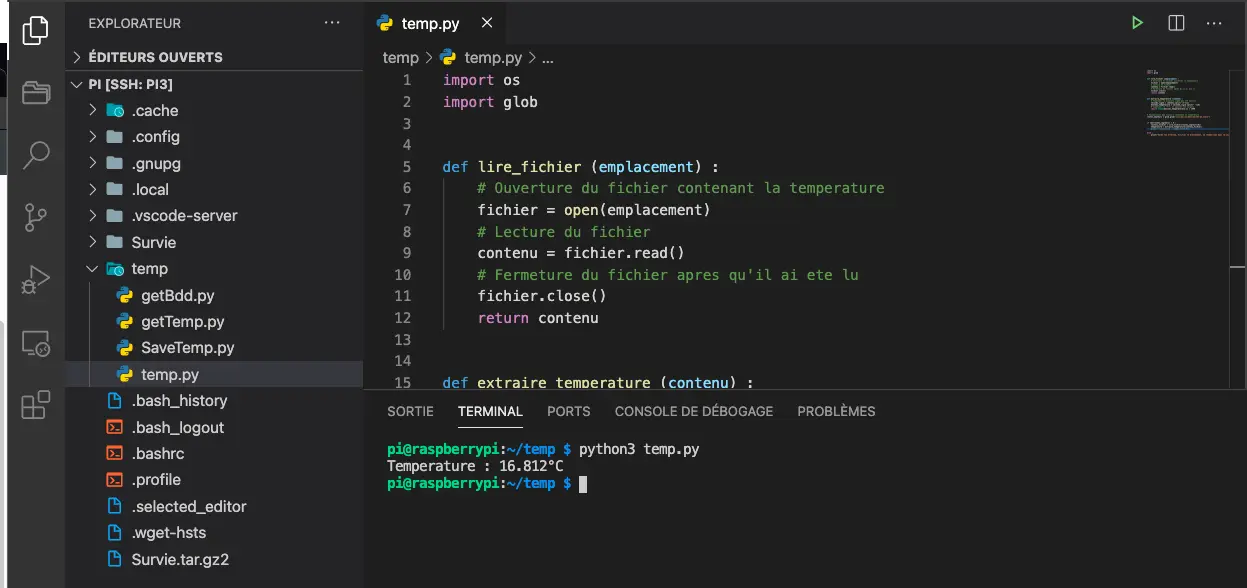
Task: Open the Remote Explorer monitor icon
Action: tap(35, 343)
